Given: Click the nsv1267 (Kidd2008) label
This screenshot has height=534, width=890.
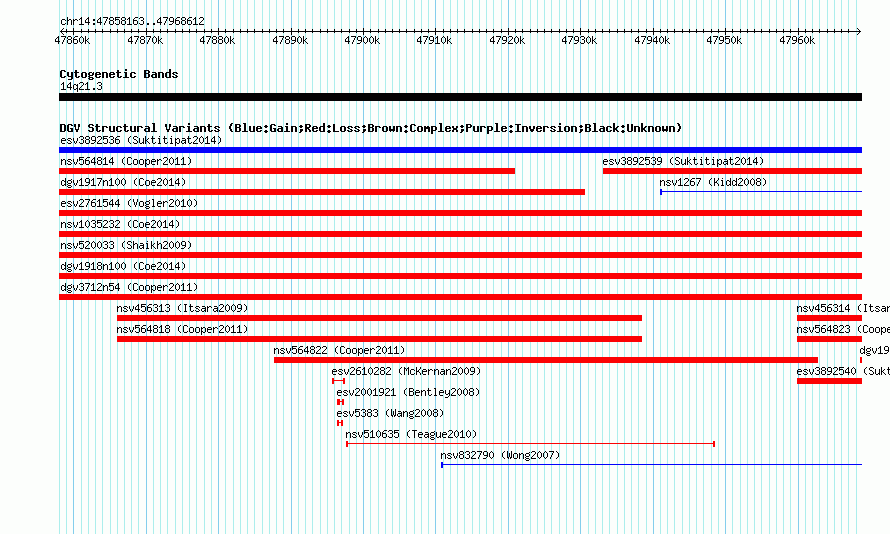Looking at the screenshot, I should [713, 182].
